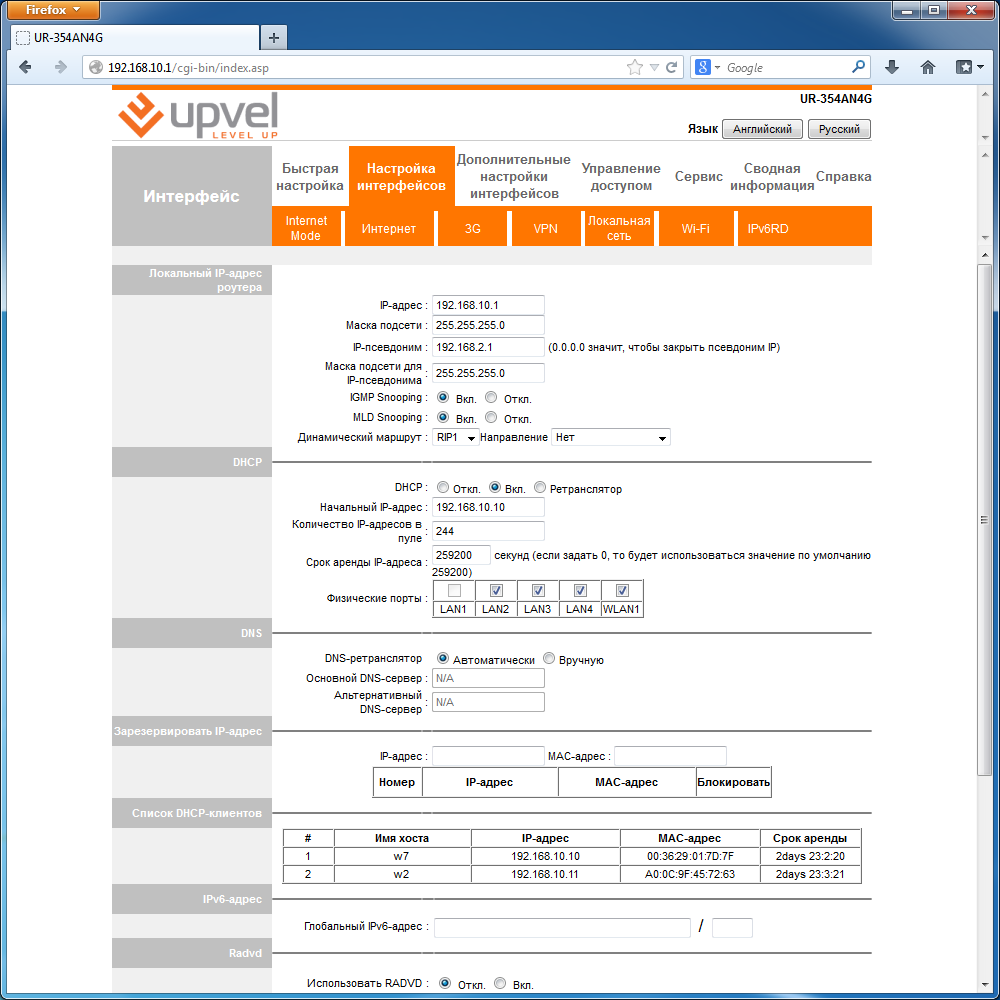This screenshot has height=1000, width=1000.
Task: Switch language to Английский
Action: [x=762, y=129]
